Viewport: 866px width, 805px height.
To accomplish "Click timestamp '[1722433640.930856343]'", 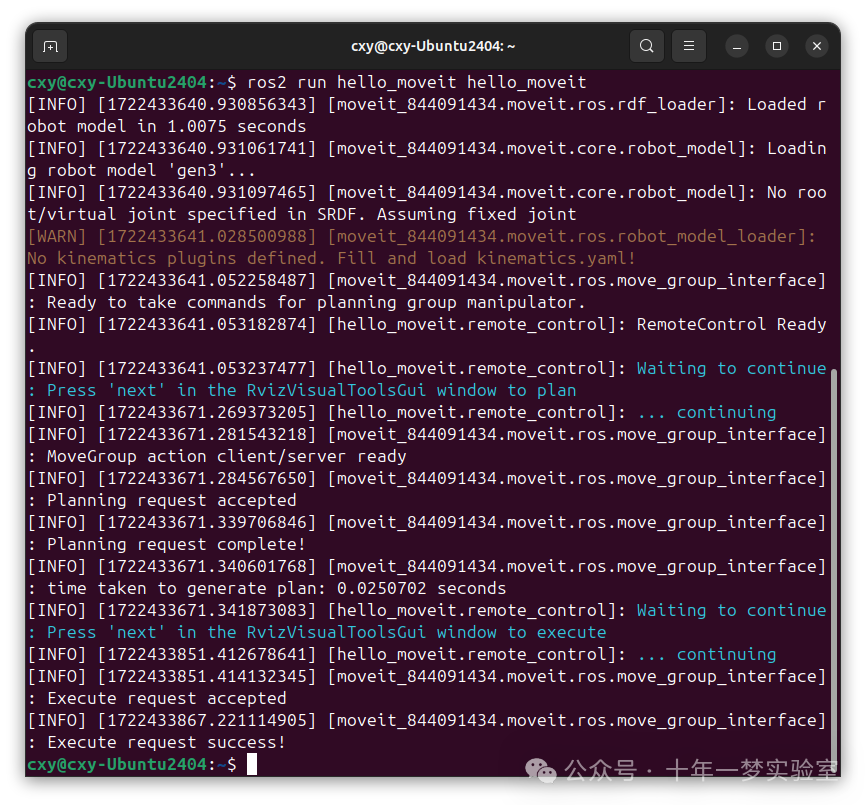I will pos(207,105).
